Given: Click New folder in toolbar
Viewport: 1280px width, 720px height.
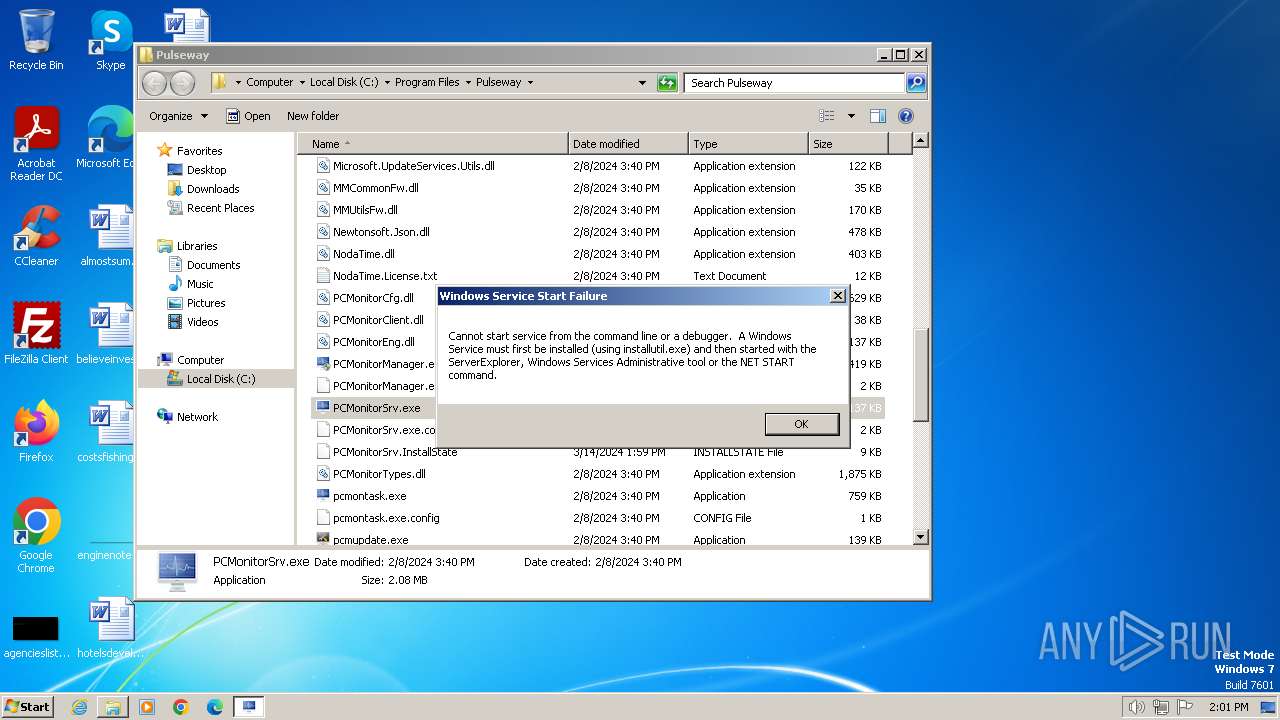Looking at the screenshot, I should point(313,116).
